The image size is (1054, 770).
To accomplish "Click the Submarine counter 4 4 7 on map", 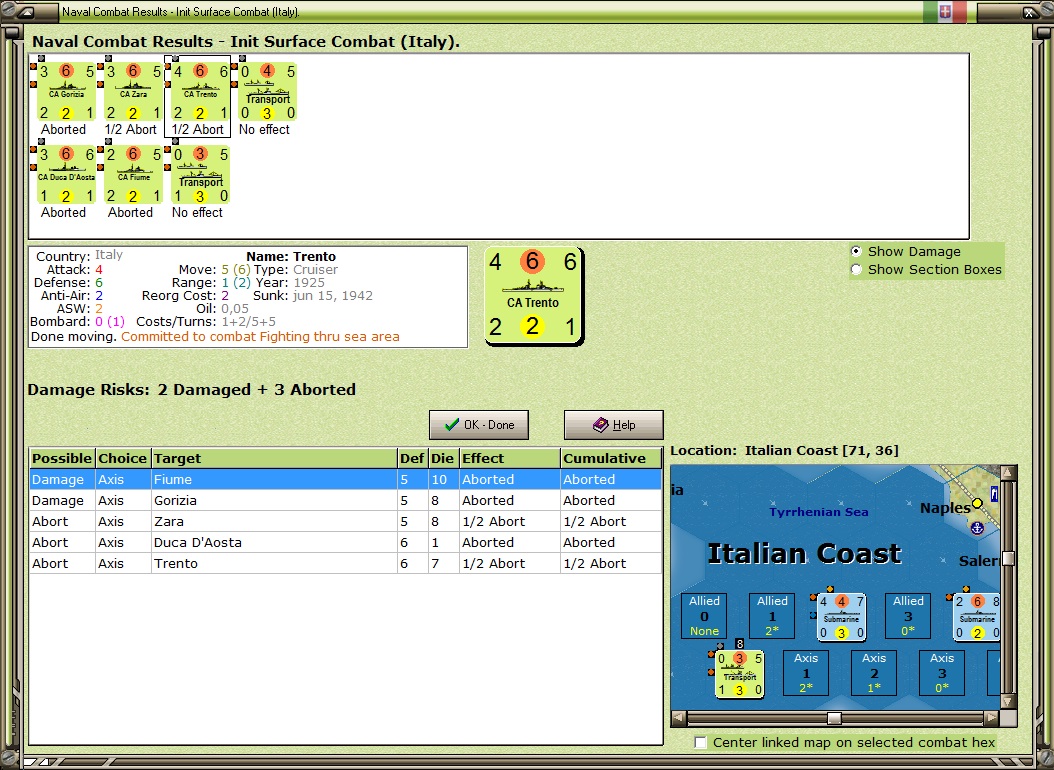I will (841, 616).
